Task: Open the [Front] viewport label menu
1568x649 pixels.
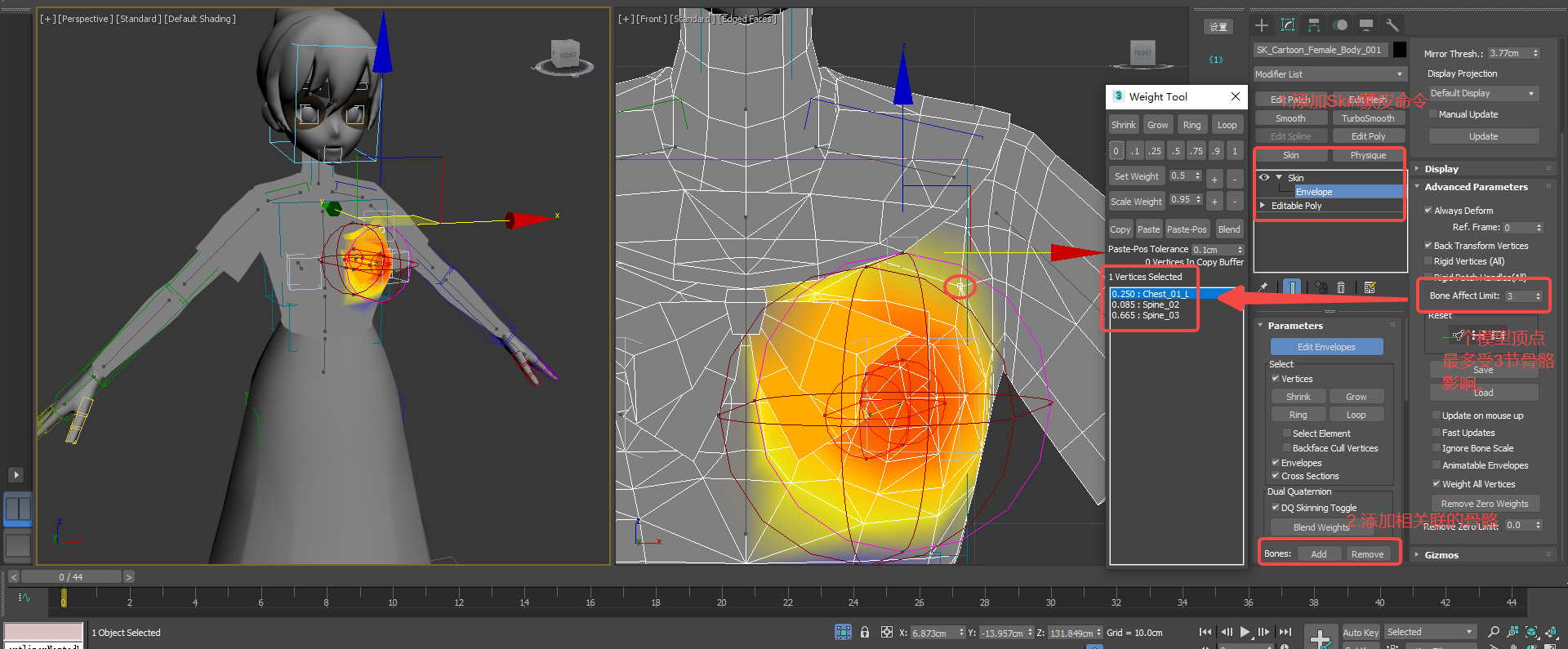Action: point(651,19)
